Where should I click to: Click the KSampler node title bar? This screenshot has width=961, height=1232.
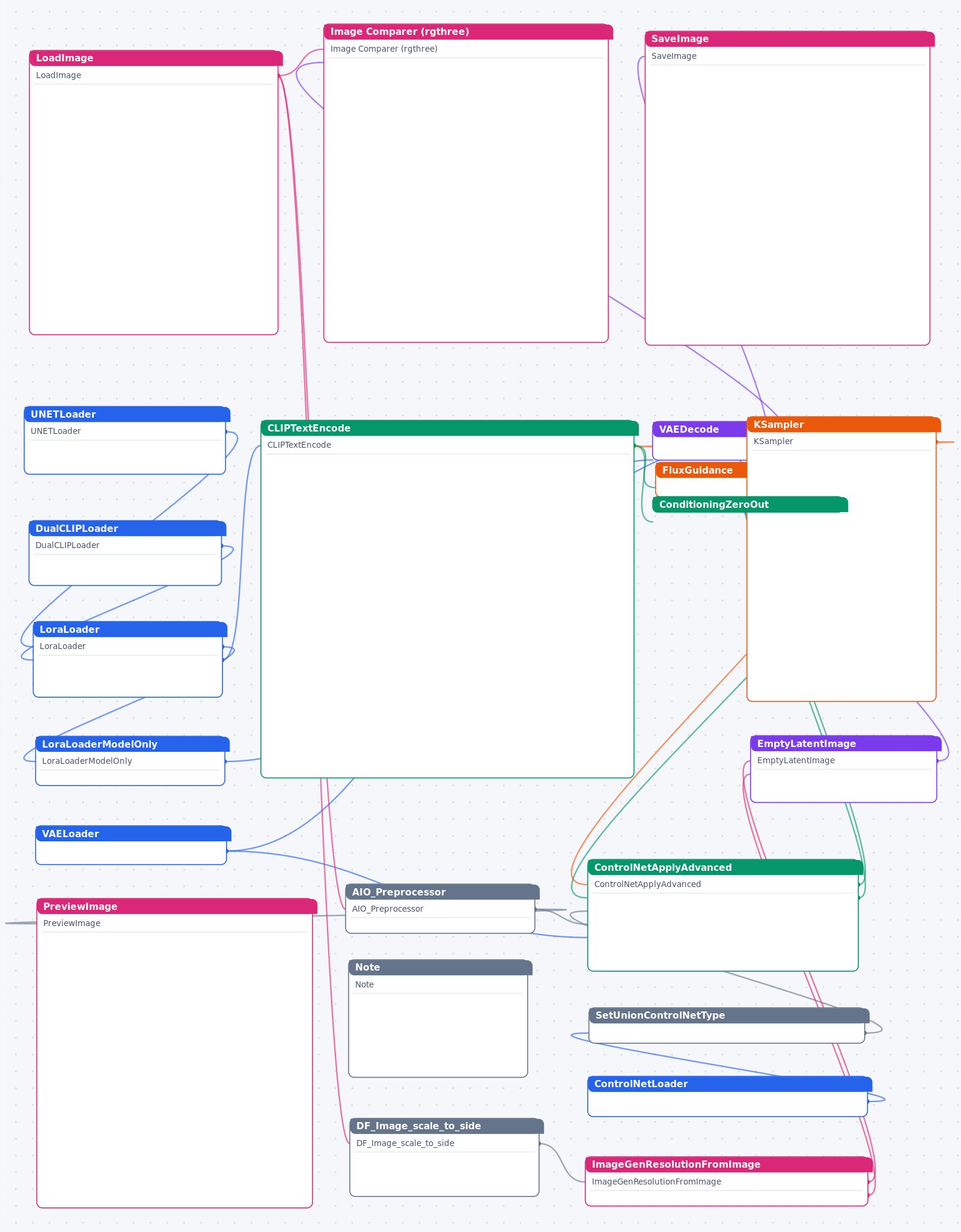[844, 425]
